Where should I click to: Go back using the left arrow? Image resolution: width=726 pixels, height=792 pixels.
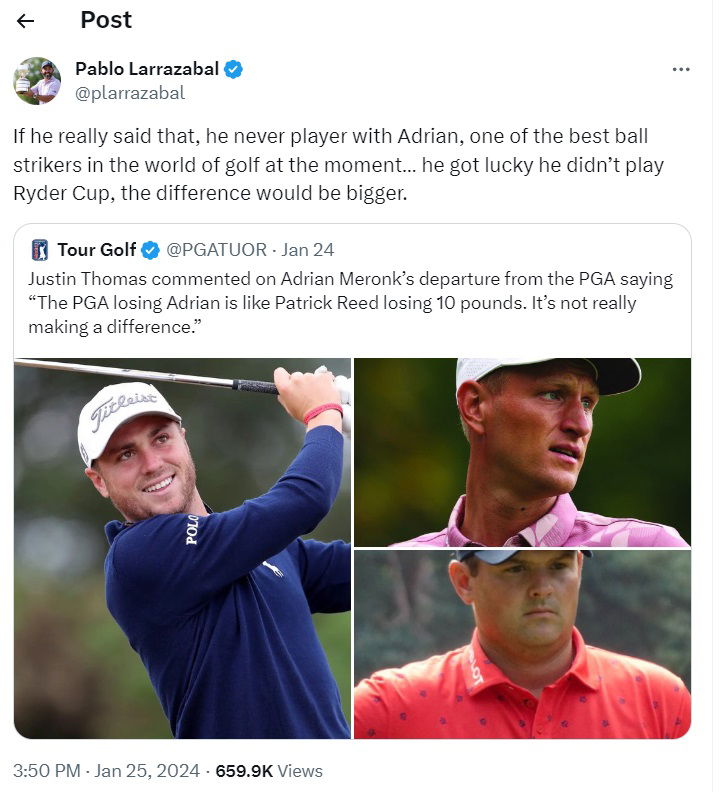point(25,21)
